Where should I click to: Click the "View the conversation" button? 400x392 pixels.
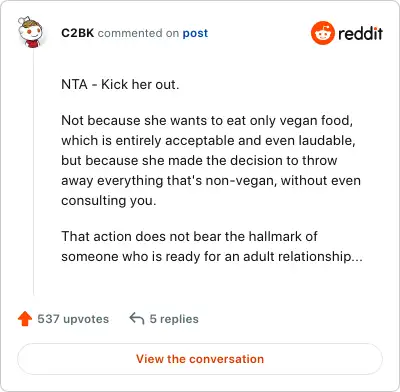(200, 359)
